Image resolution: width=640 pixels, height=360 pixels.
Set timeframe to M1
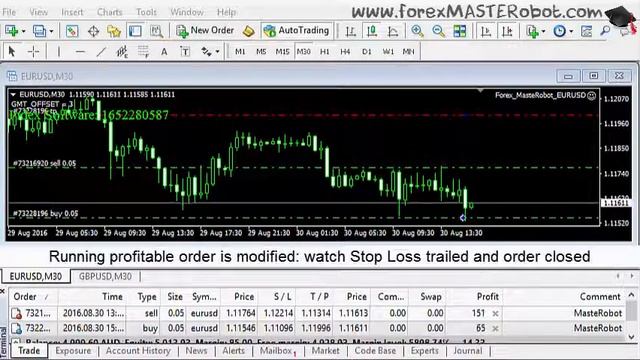(x=240, y=51)
